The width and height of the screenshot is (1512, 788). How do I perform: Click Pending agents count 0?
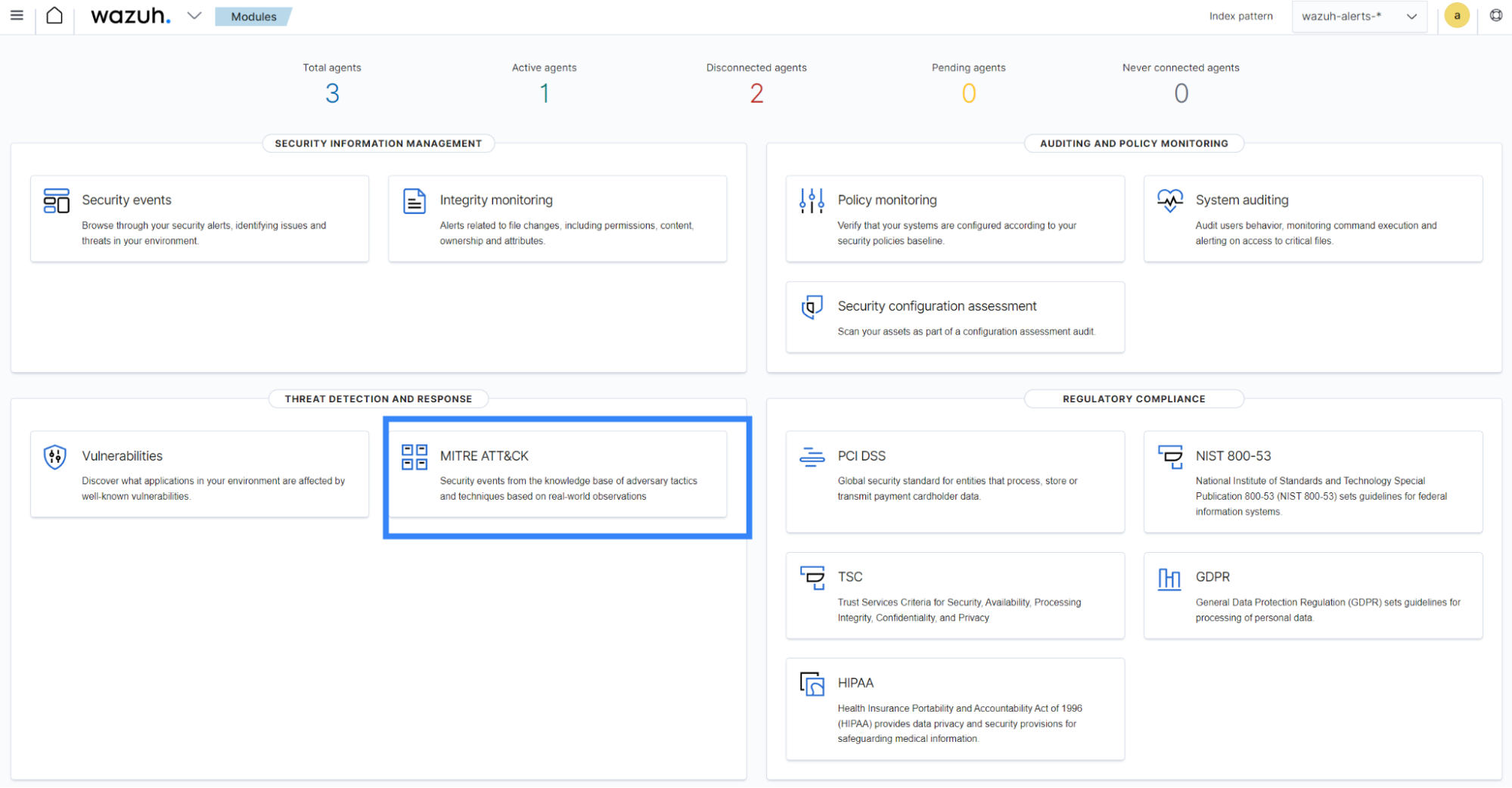pyautogui.click(x=969, y=93)
